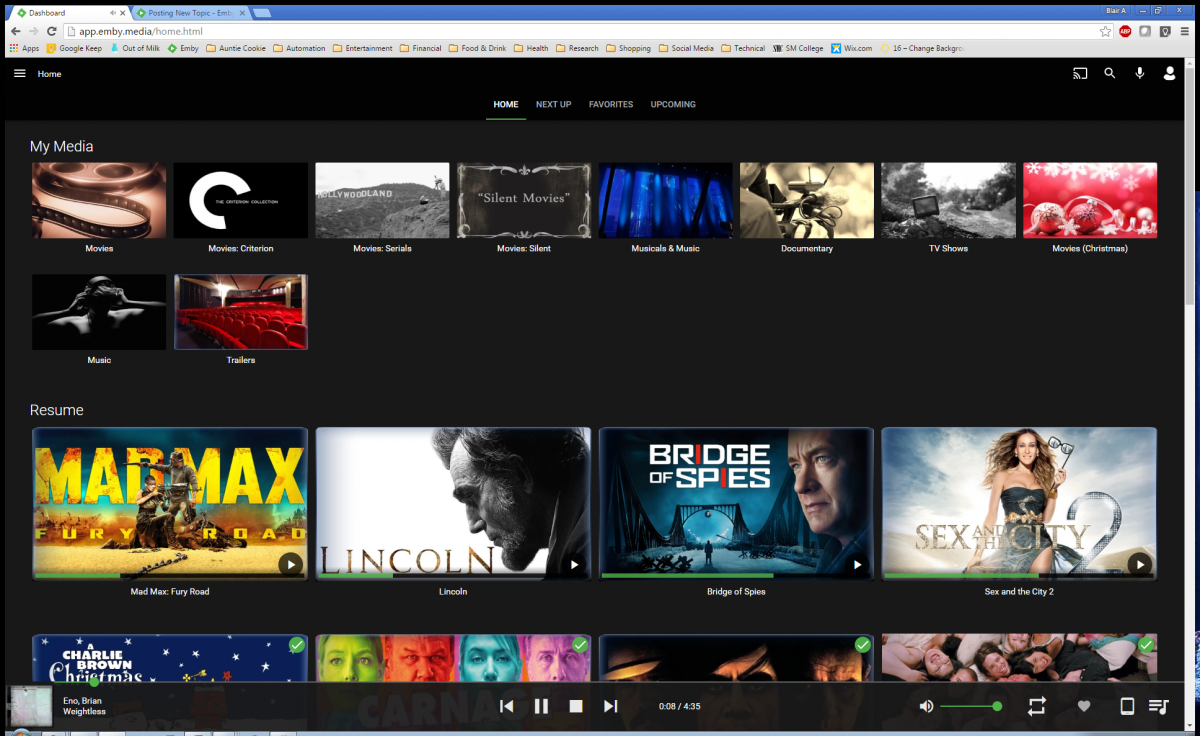Open the now playing playlist icon
Image resolution: width=1200 pixels, height=736 pixels.
(x=1158, y=706)
